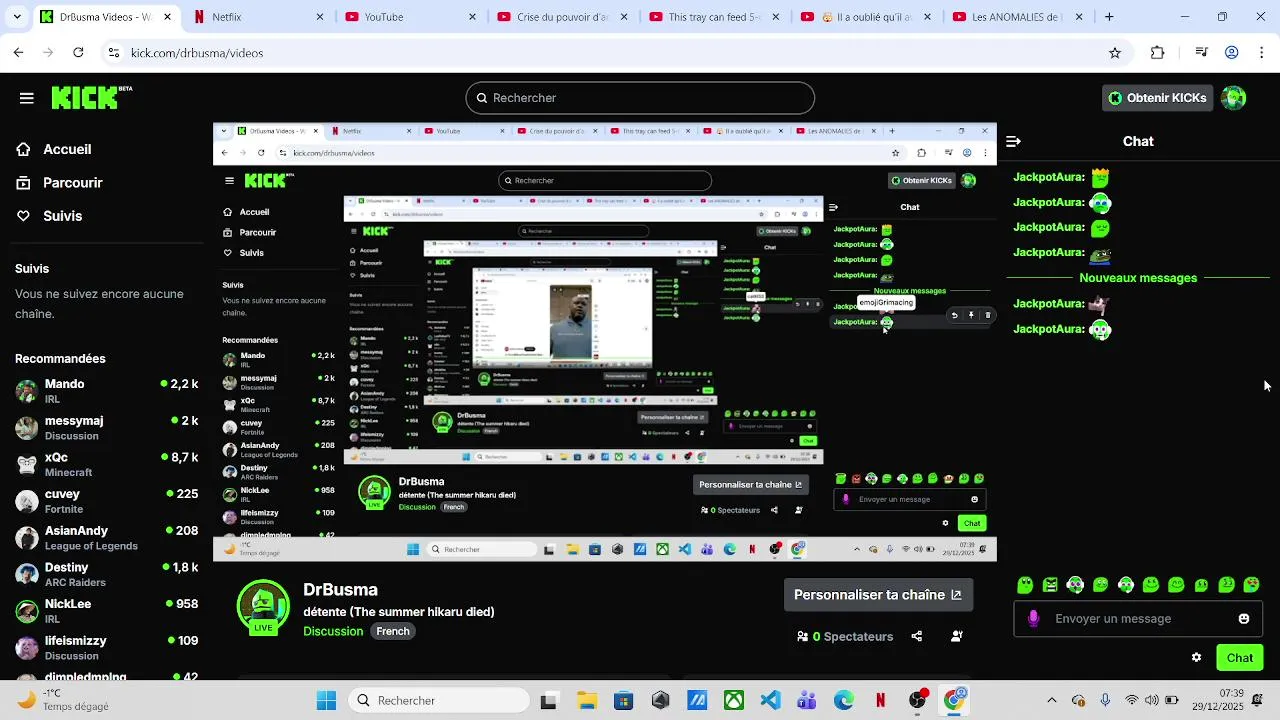Open the Kick hamburger sidebar menu
1280x720 pixels.
27,98
